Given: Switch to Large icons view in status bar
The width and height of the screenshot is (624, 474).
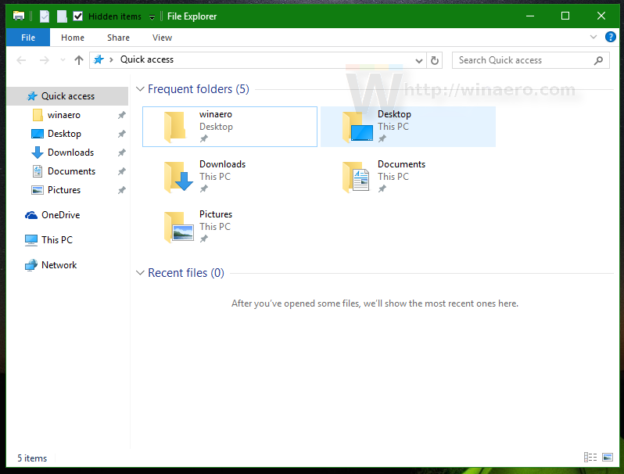Looking at the screenshot, I should (x=607, y=457).
